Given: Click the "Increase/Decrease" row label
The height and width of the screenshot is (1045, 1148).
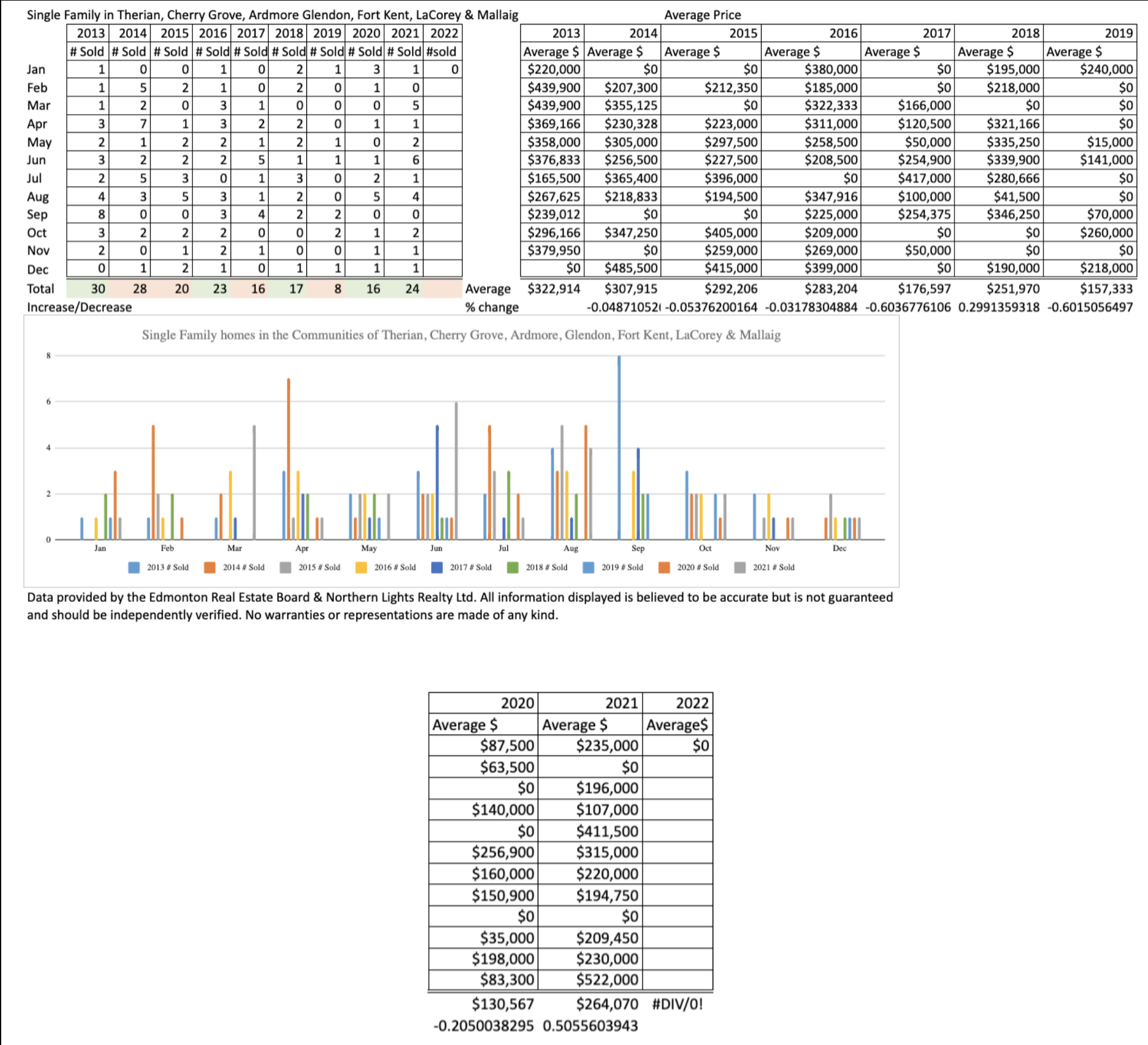Looking at the screenshot, I should (79, 308).
